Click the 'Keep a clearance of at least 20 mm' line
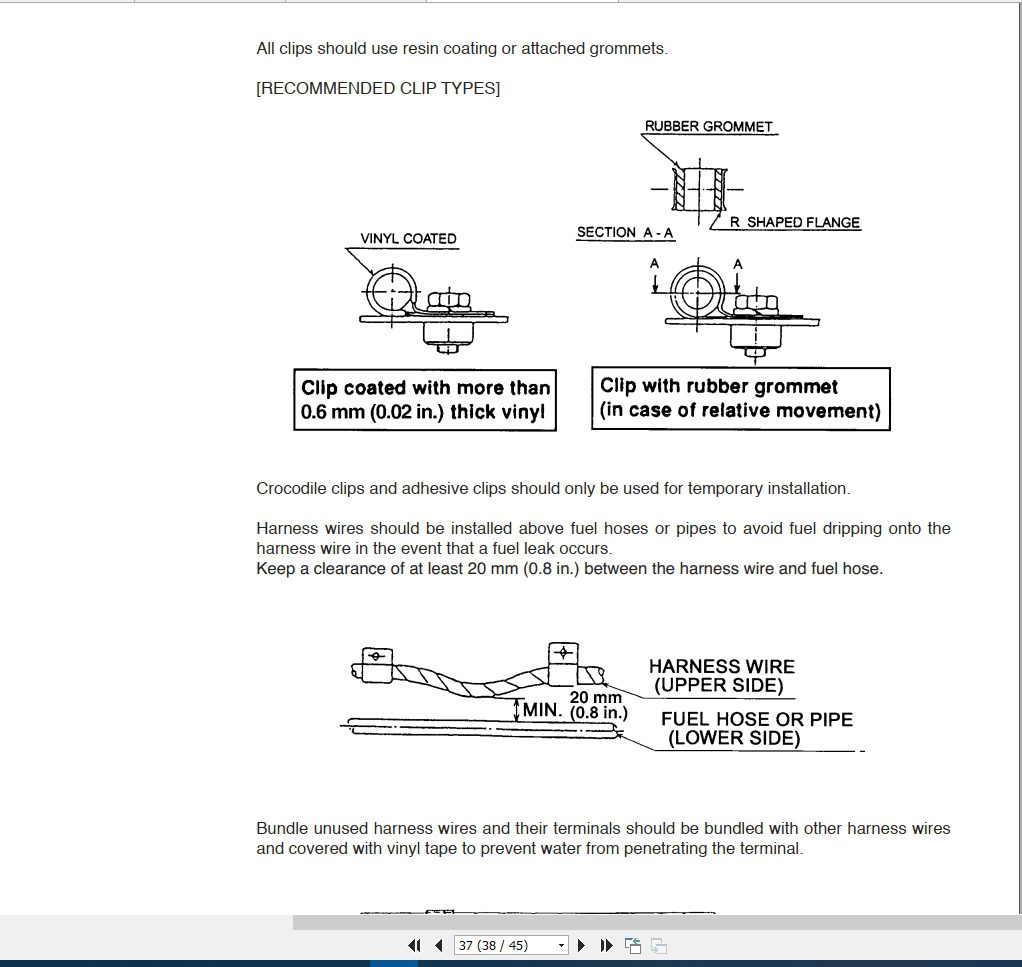This screenshot has height=967, width=1022. [570, 569]
